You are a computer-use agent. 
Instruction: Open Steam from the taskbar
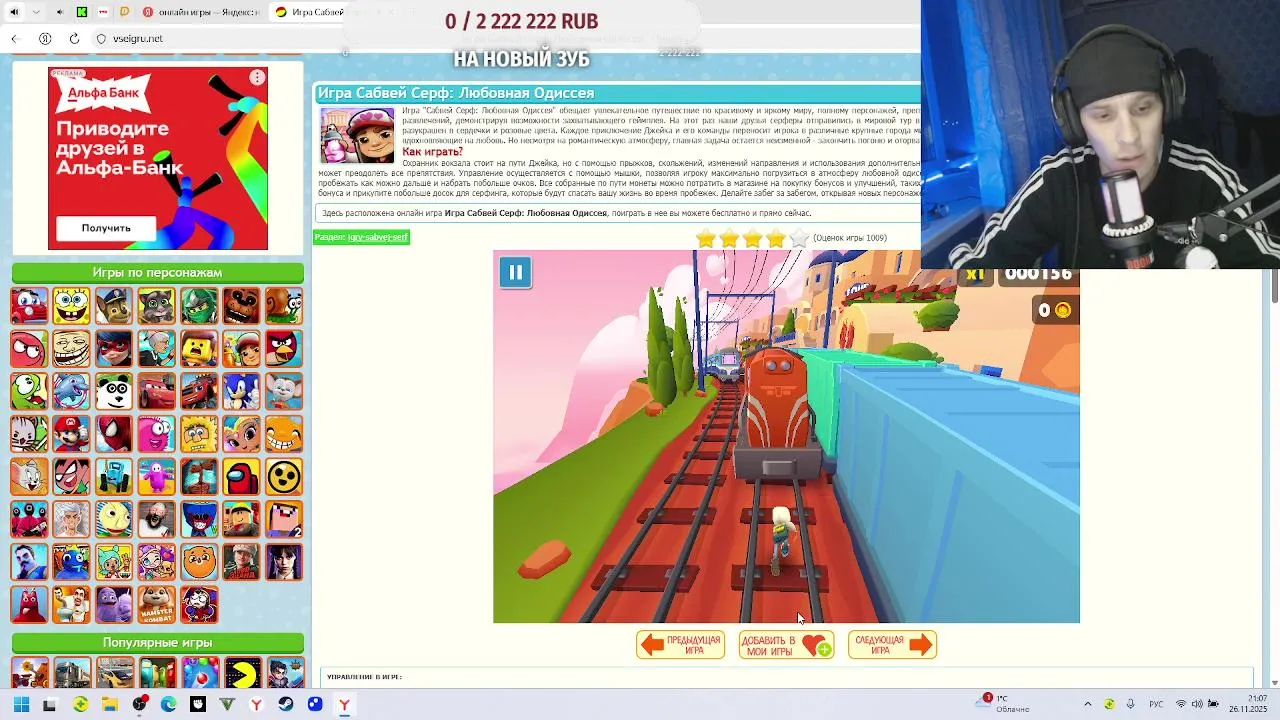click(286, 704)
